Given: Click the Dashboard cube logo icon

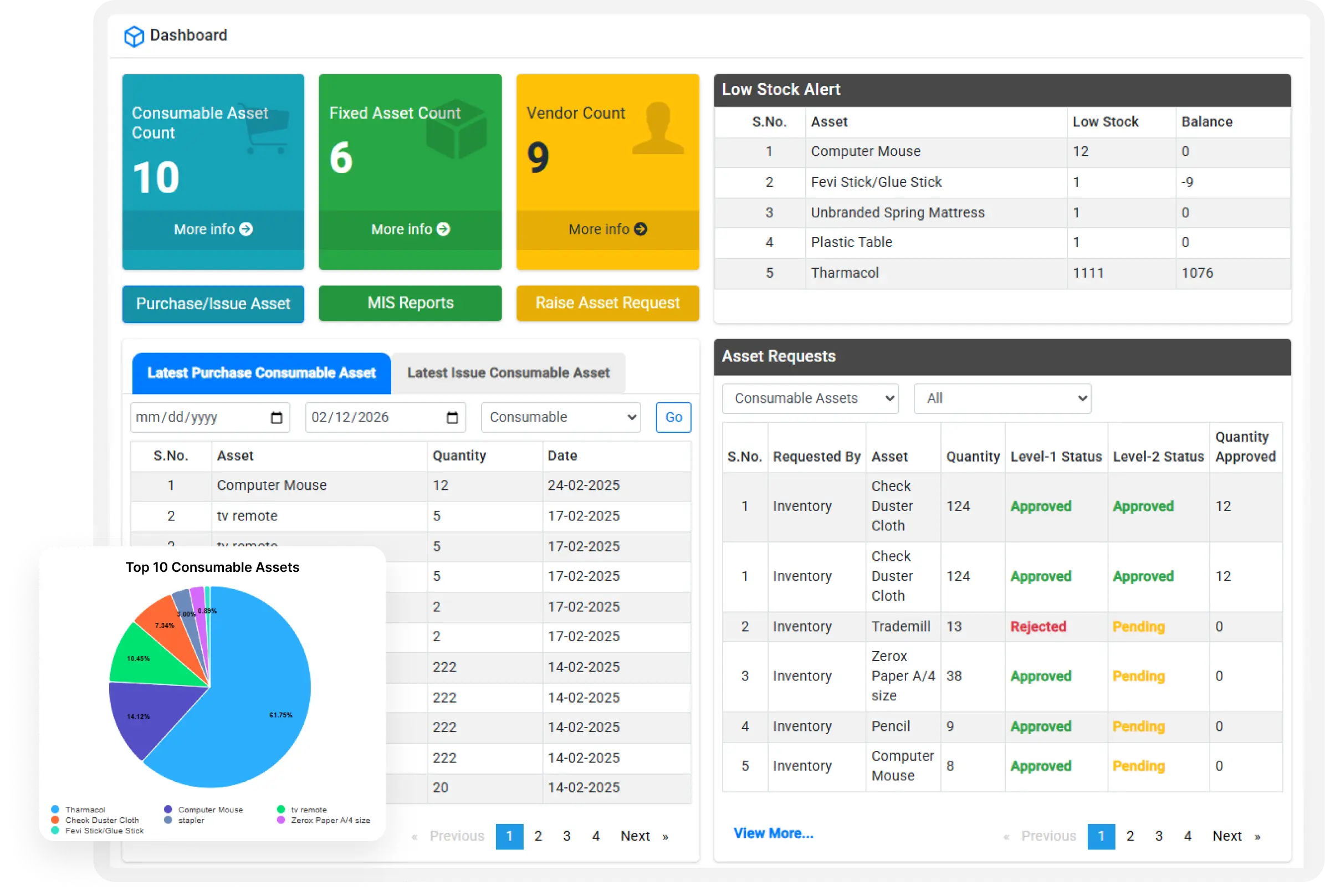Looking at the screenshot, I should 134,36.
